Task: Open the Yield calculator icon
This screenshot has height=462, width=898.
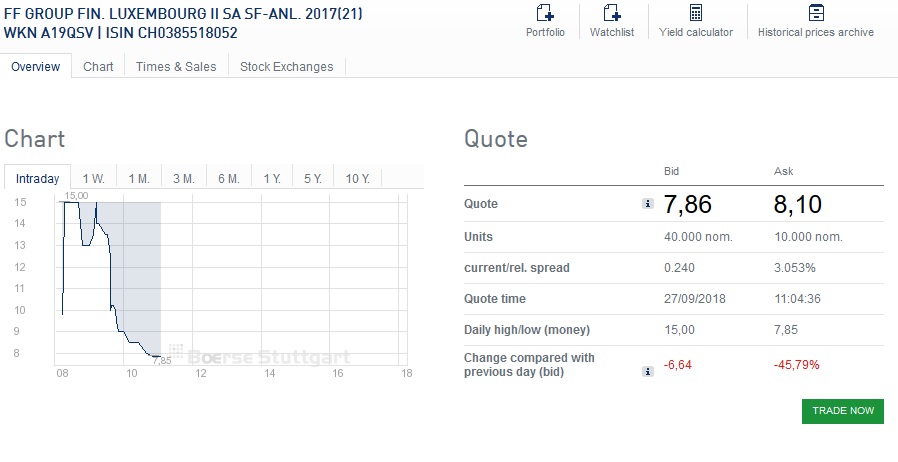Action: (696, 13)
